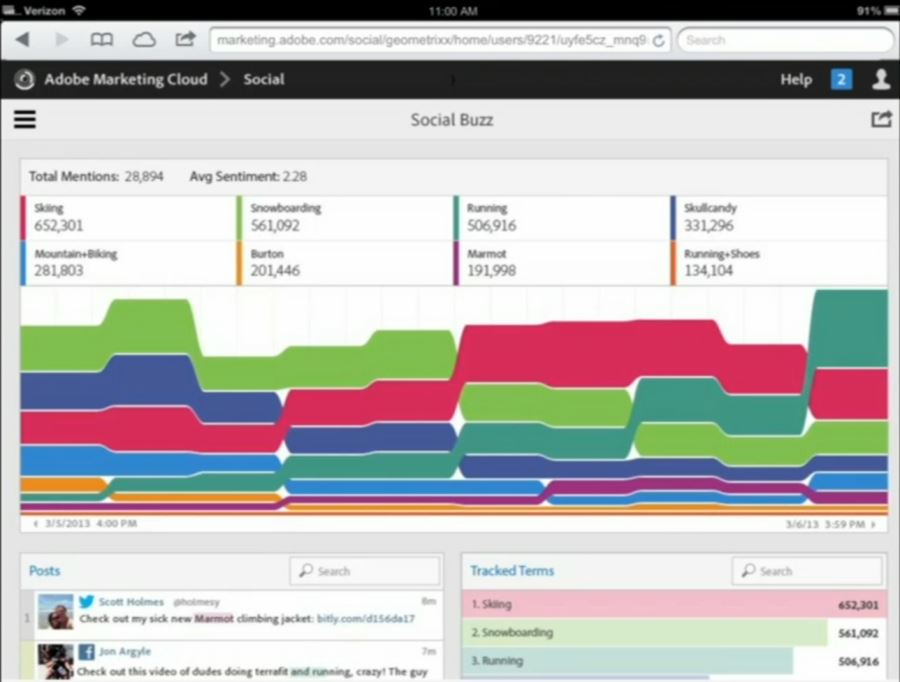Click the Skiing color bar swatch

click(23, 218)
